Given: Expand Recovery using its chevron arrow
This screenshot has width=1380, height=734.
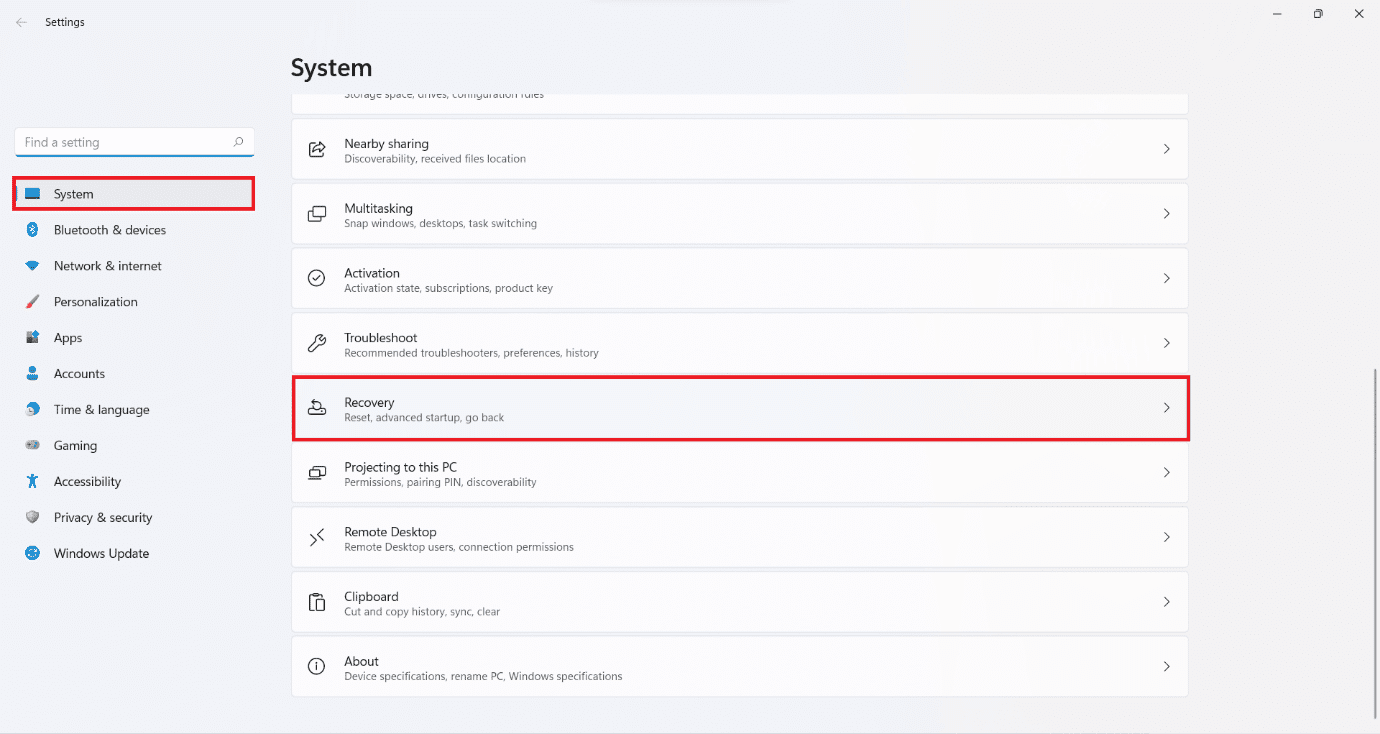Looking at the screenshot, I should (1166, 408).
